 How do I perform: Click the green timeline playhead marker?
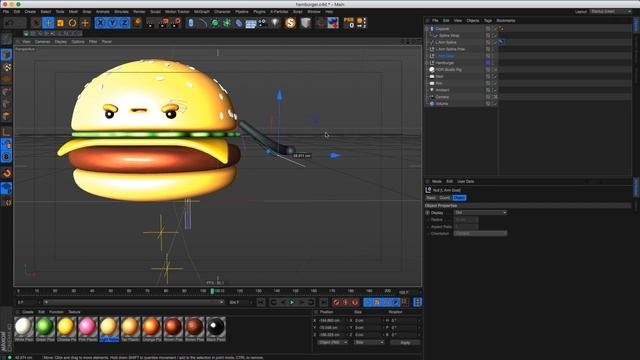point(212,291)
